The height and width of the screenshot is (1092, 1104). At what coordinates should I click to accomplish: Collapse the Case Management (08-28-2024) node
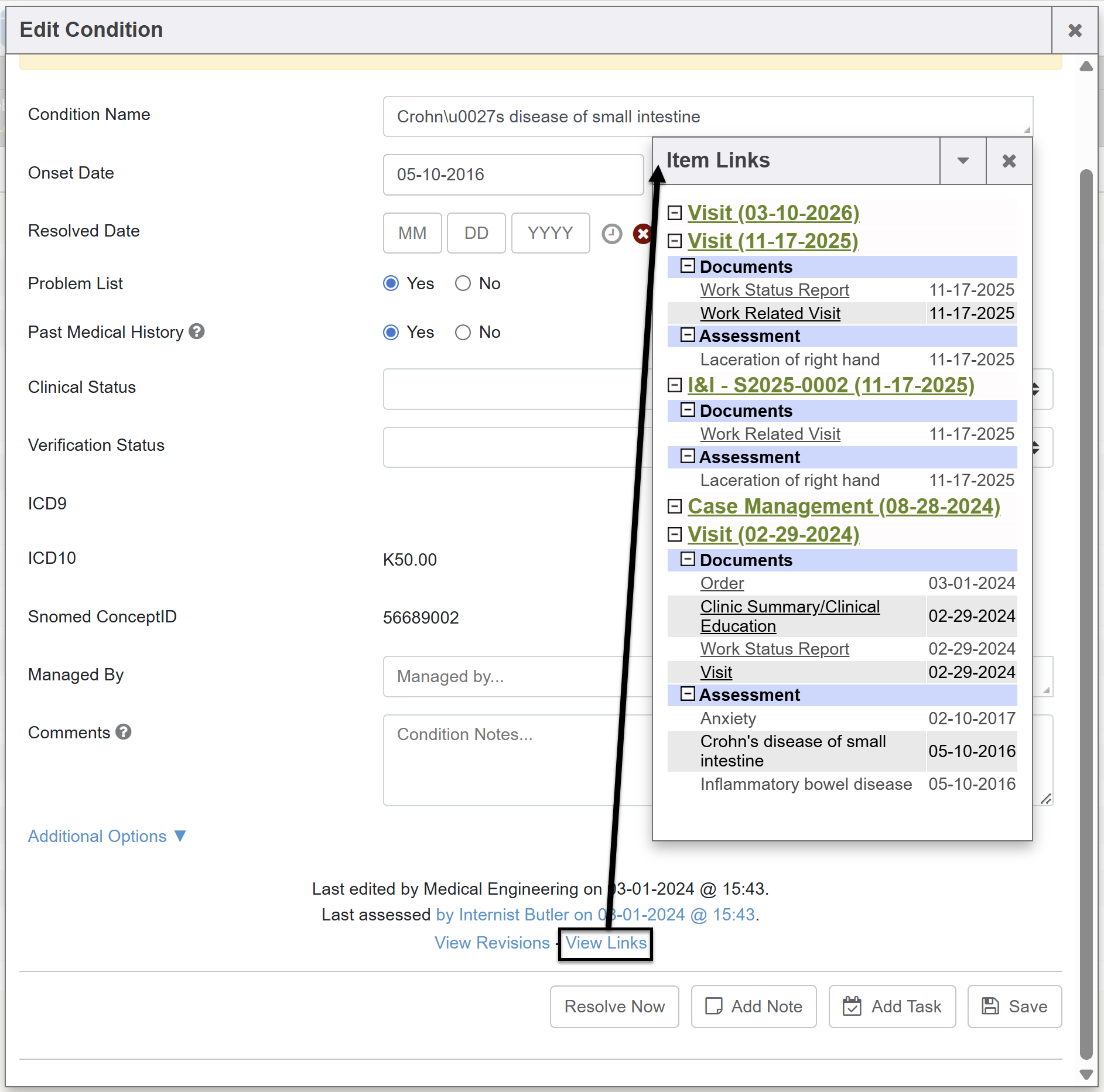click(x=675, y=506)
